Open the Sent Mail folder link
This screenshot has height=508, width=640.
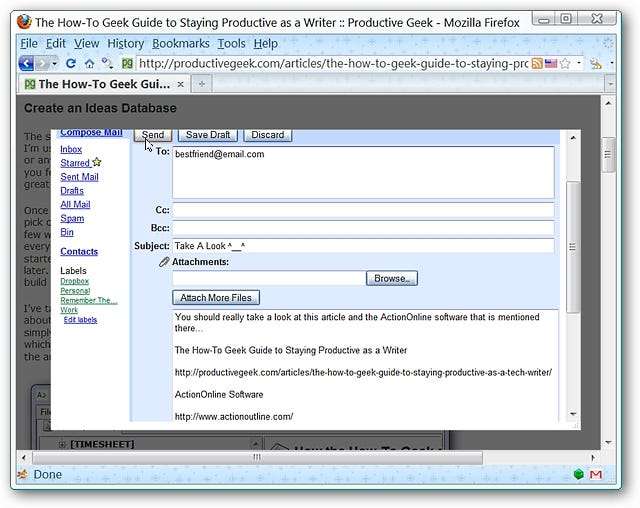point(79,176)
